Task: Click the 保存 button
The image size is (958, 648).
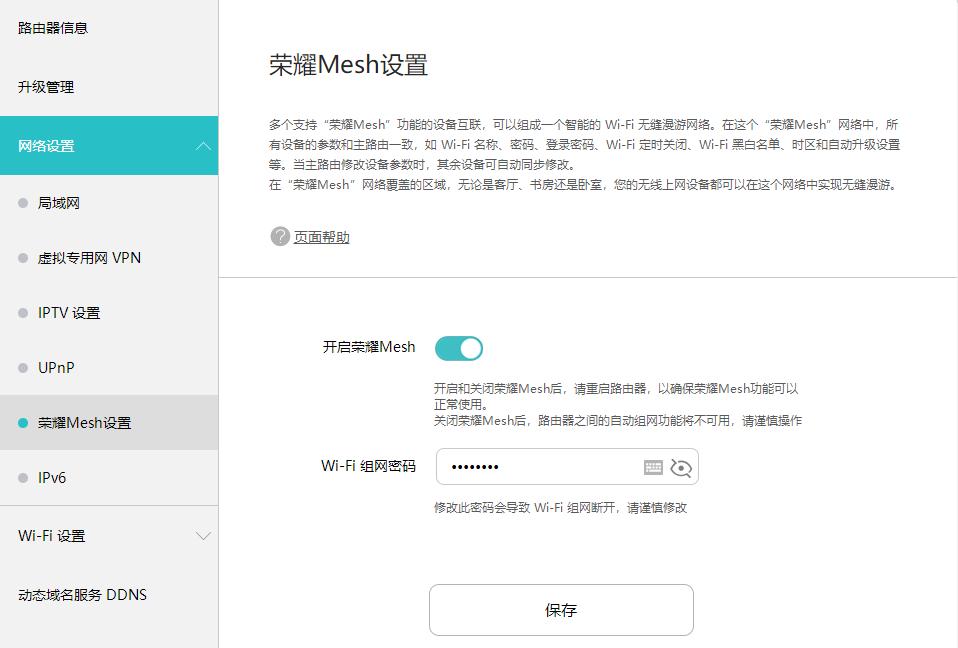Action: pos(561,610)
